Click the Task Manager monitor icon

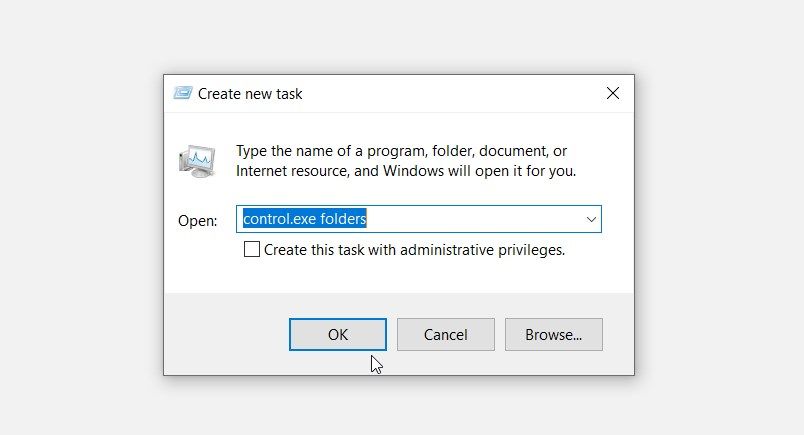click(x=197, y=161)
